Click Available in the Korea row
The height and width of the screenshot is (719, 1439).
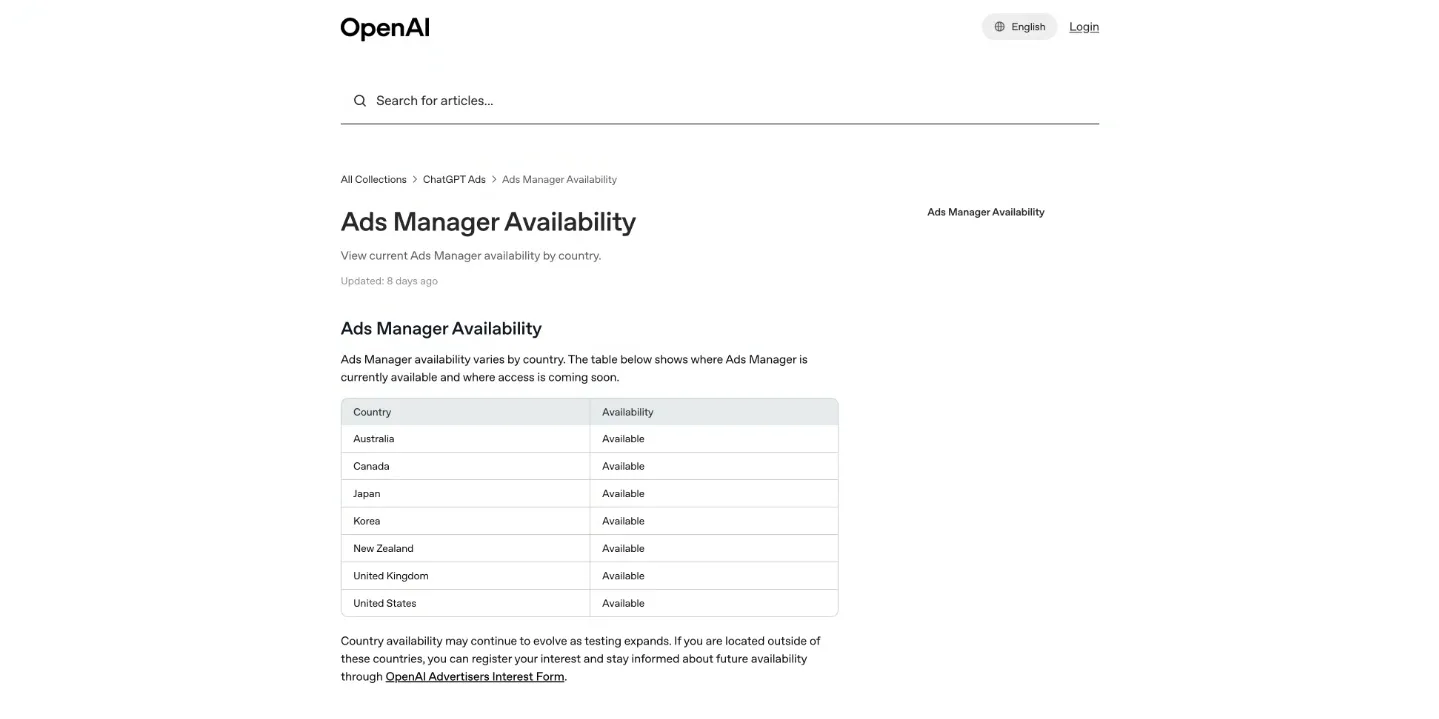click(623, 521)
